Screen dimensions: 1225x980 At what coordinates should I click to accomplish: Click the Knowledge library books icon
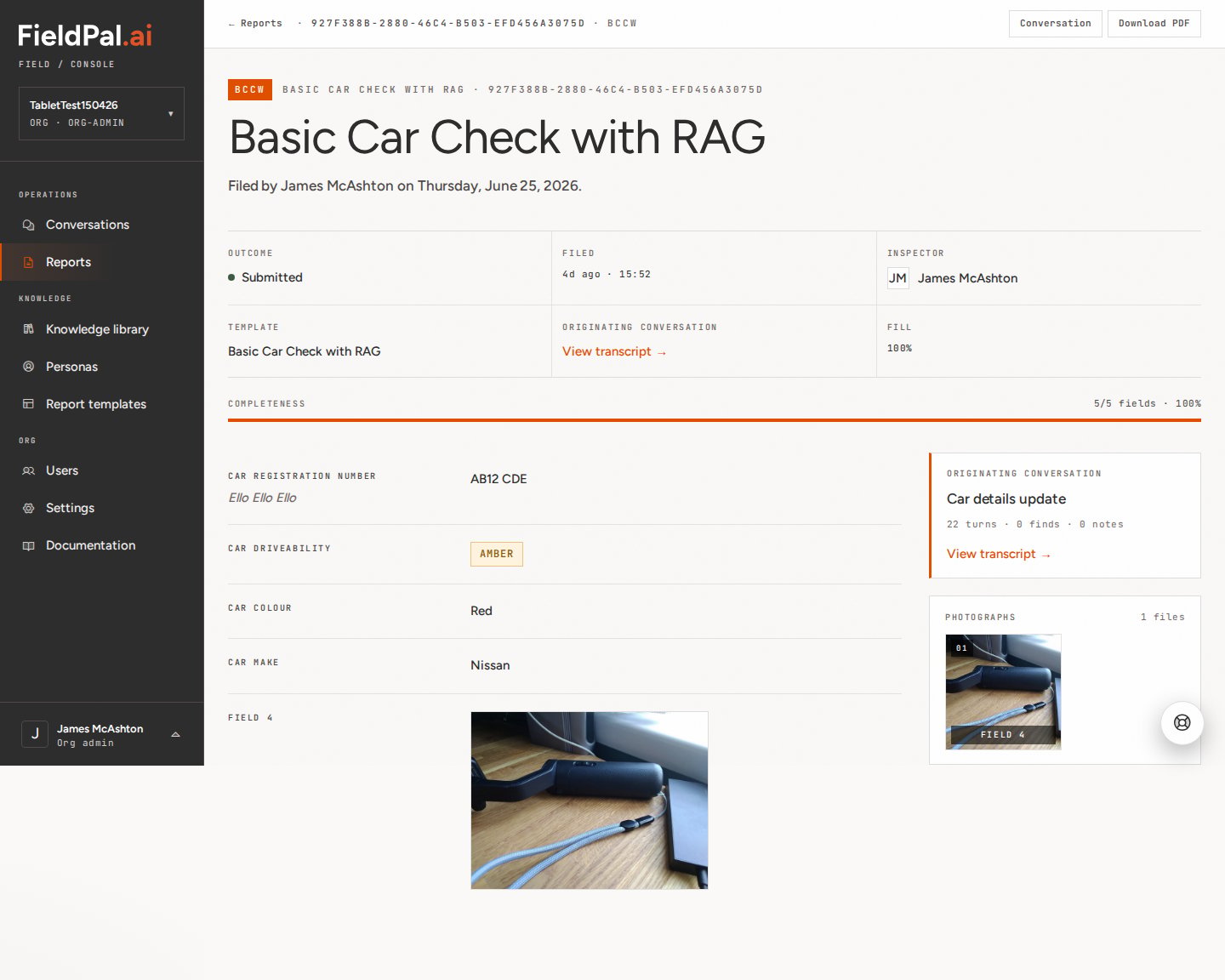click(x=28, y=329)
